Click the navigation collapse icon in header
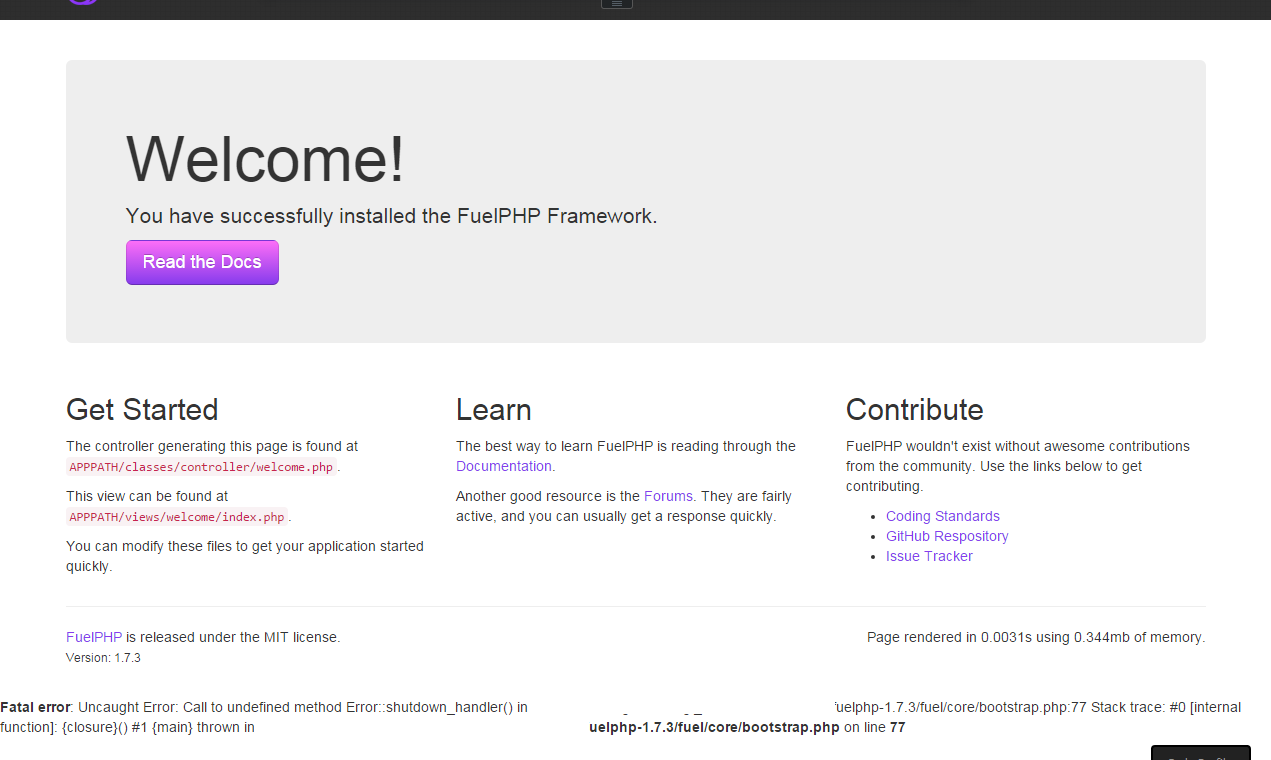This screenshot has width=1271, height=760. (616, 3)
